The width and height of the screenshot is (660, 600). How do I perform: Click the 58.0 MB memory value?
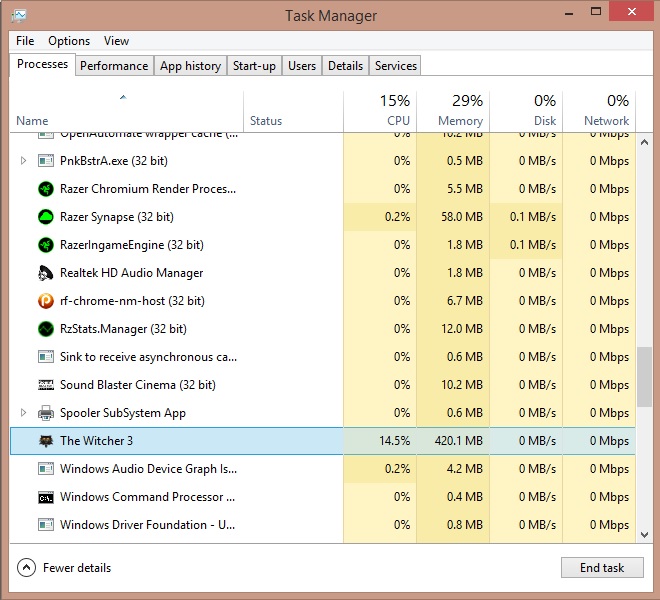coord(462,217)
